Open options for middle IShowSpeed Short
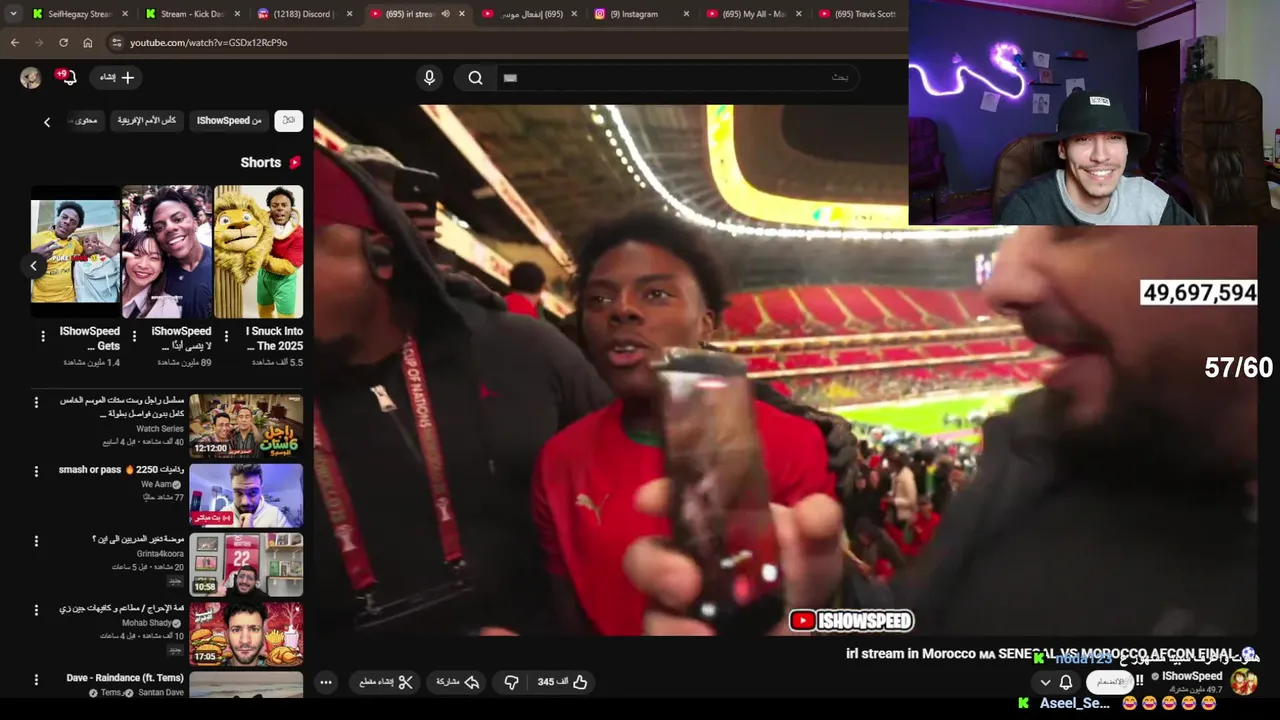This screenshot has width=1280, height=720. pyautogui.click(x=134, y=336)
